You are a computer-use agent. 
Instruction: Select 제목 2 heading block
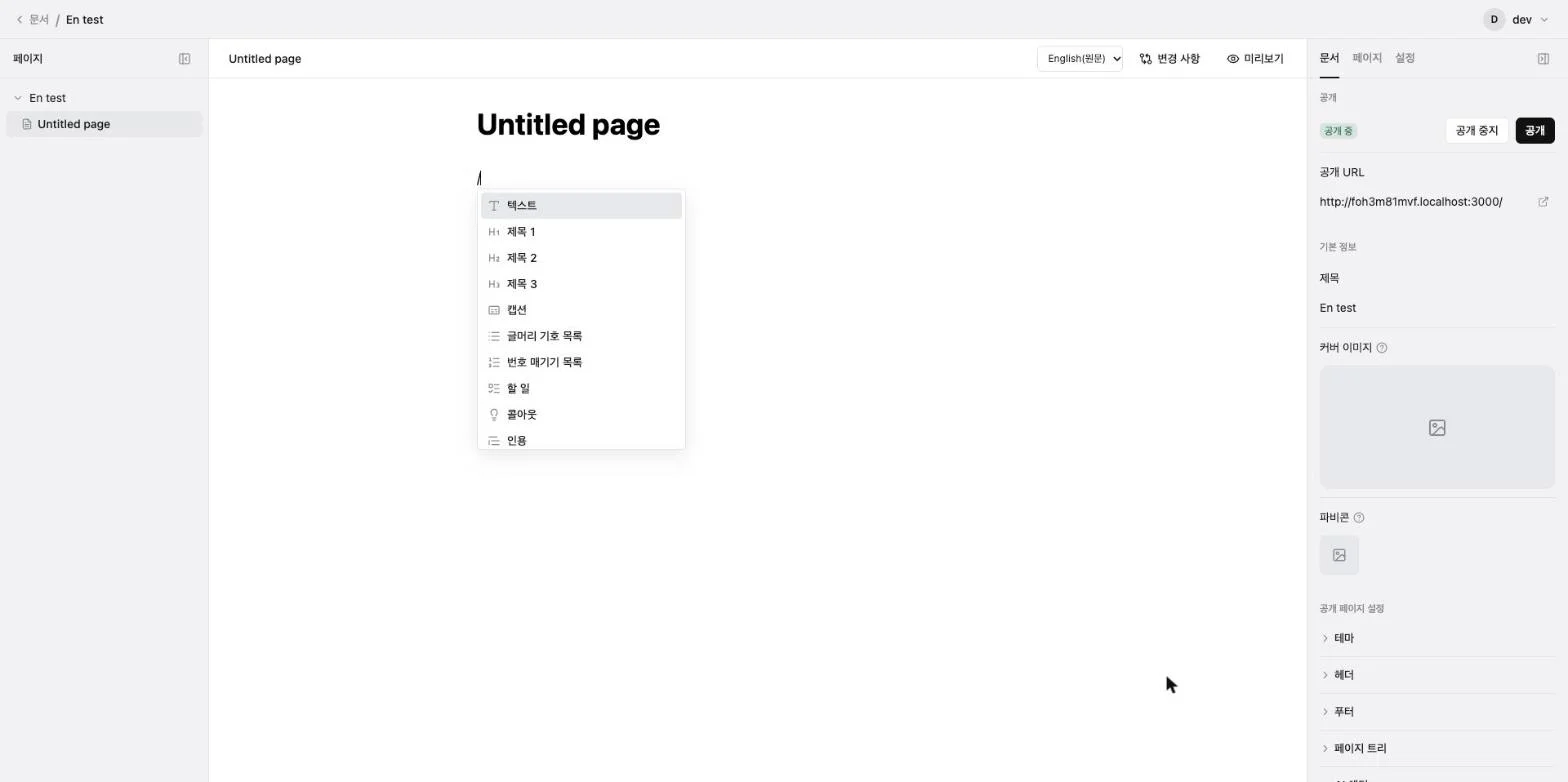click(x=581, y=258)
